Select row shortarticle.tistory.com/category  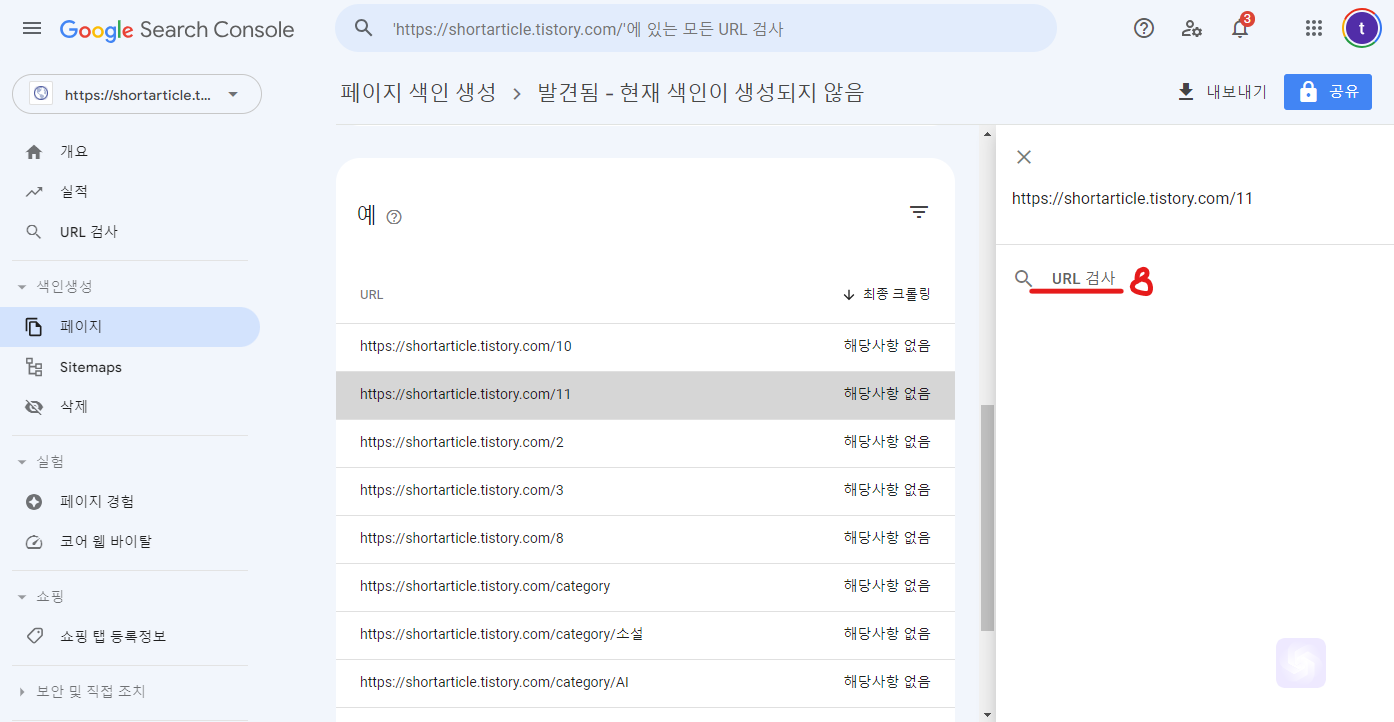point(645,586)
